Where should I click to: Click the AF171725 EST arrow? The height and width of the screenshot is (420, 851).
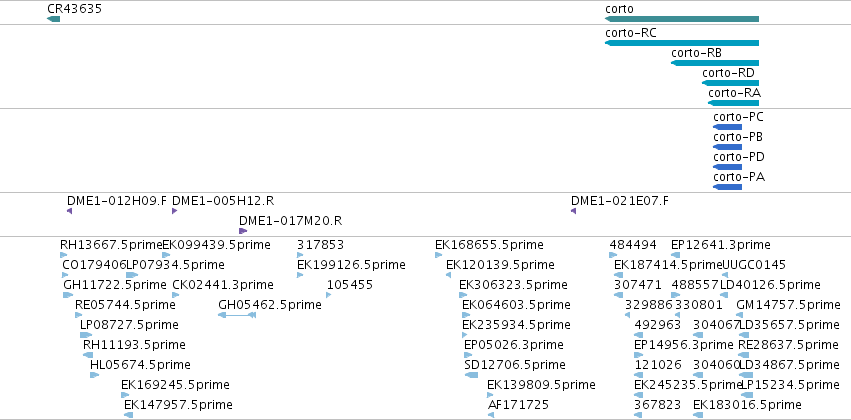coord(491,416)
